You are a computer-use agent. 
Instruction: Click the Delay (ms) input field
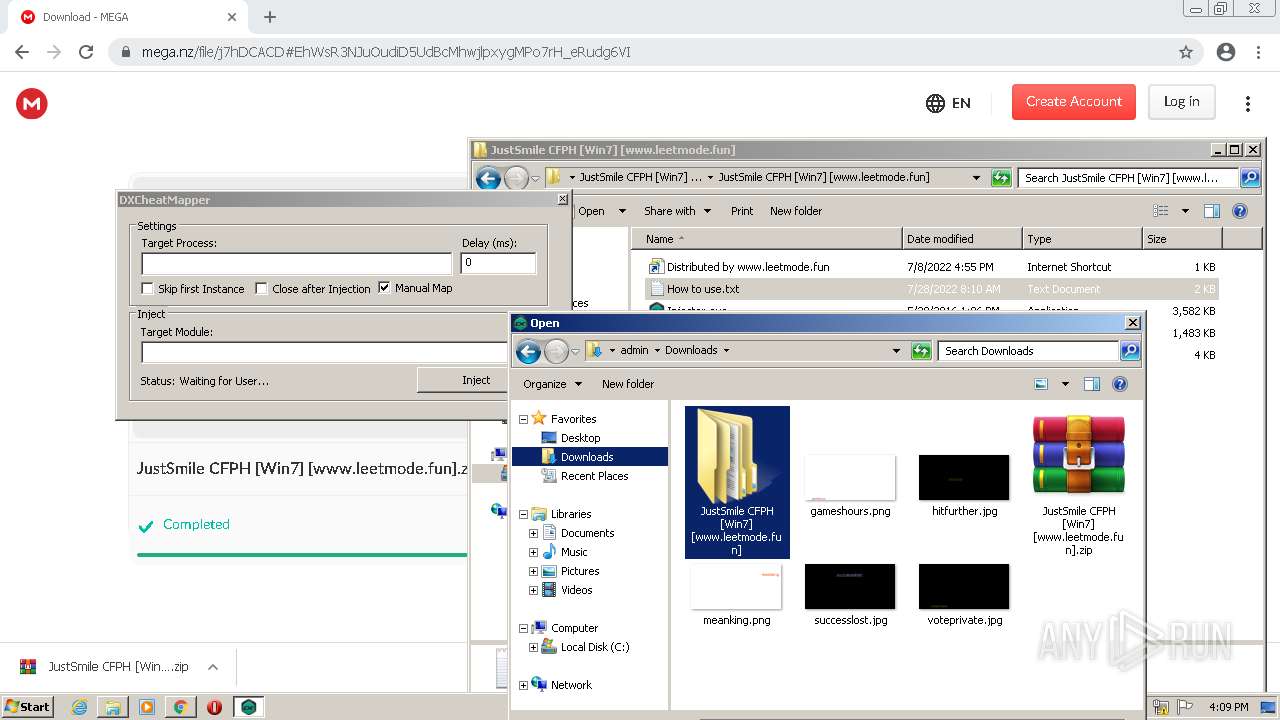click(498, 263)
